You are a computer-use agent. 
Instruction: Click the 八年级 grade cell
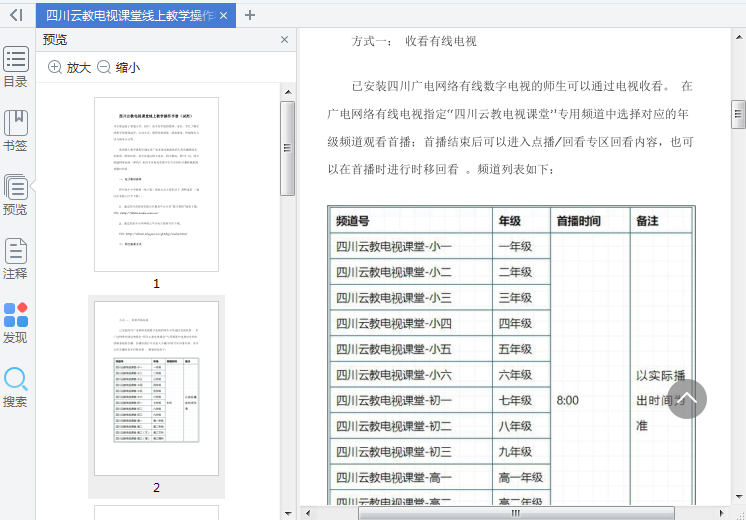[521, 426]
